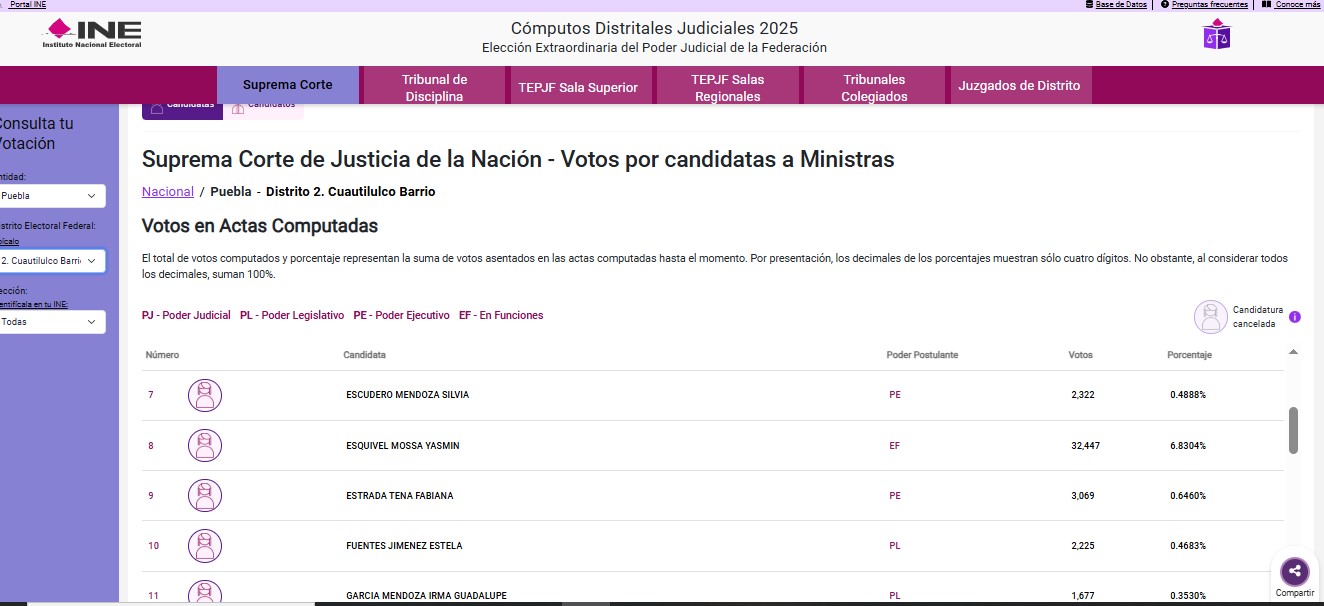Open the Juzgados de Distrito tab
Viewport: 1324px width, 606px height.
(1019, 86)
